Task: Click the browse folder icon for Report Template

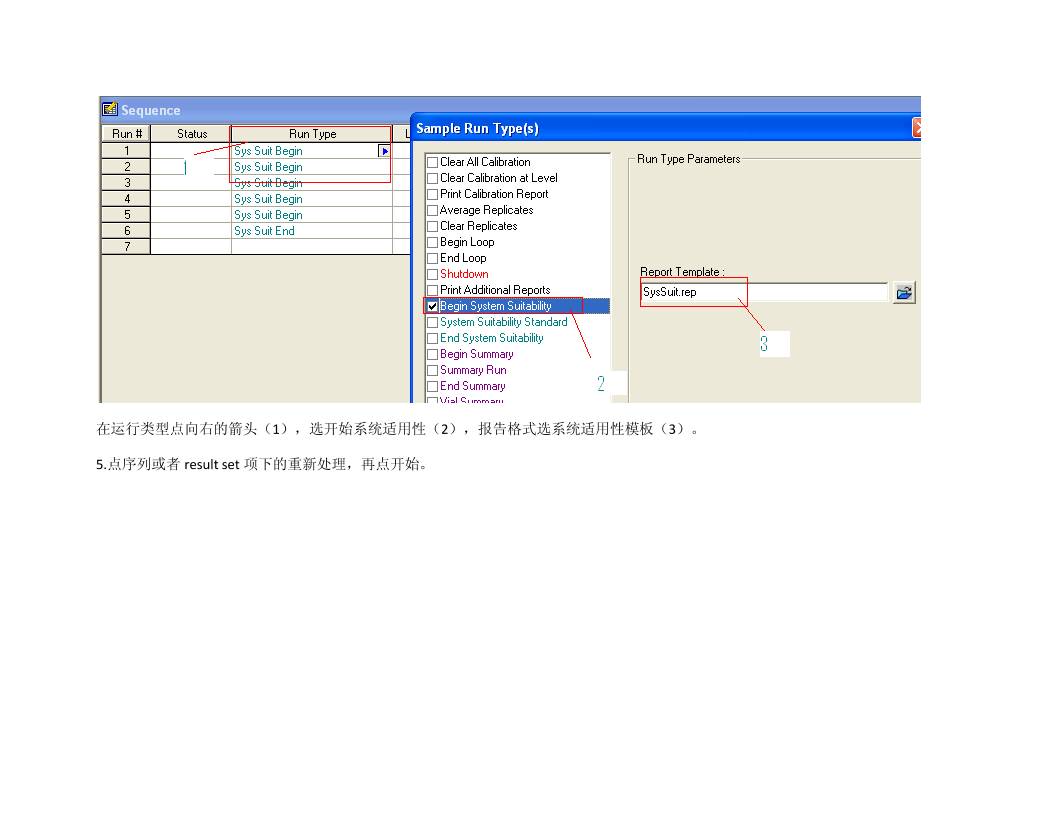Action: (903, 292)
